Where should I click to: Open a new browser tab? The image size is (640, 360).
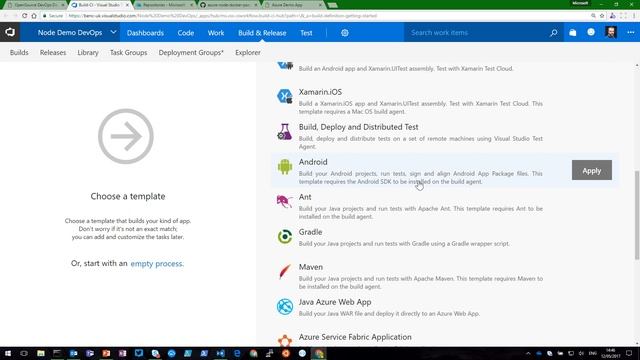click(332, 5)
